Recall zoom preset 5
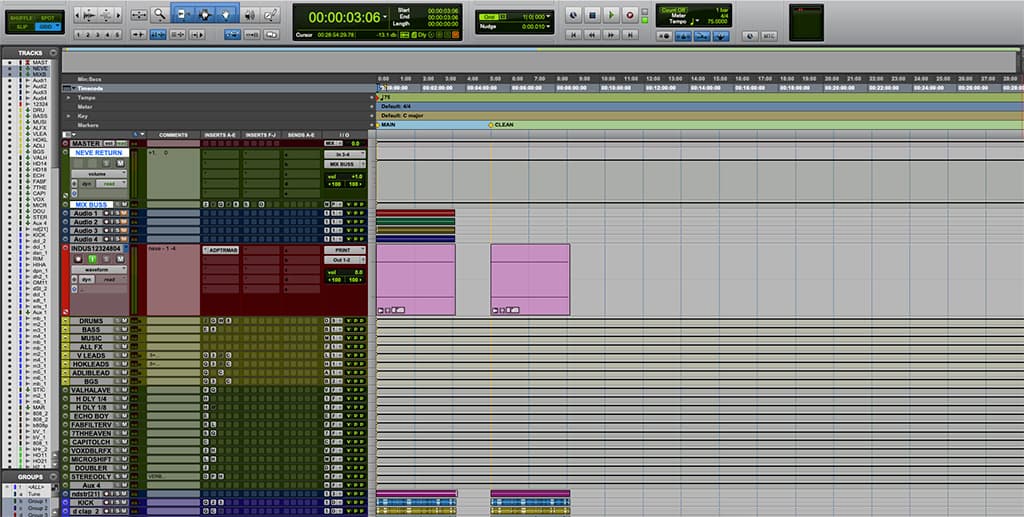Viewport: 1024px width, 517px height. [118, 35]
